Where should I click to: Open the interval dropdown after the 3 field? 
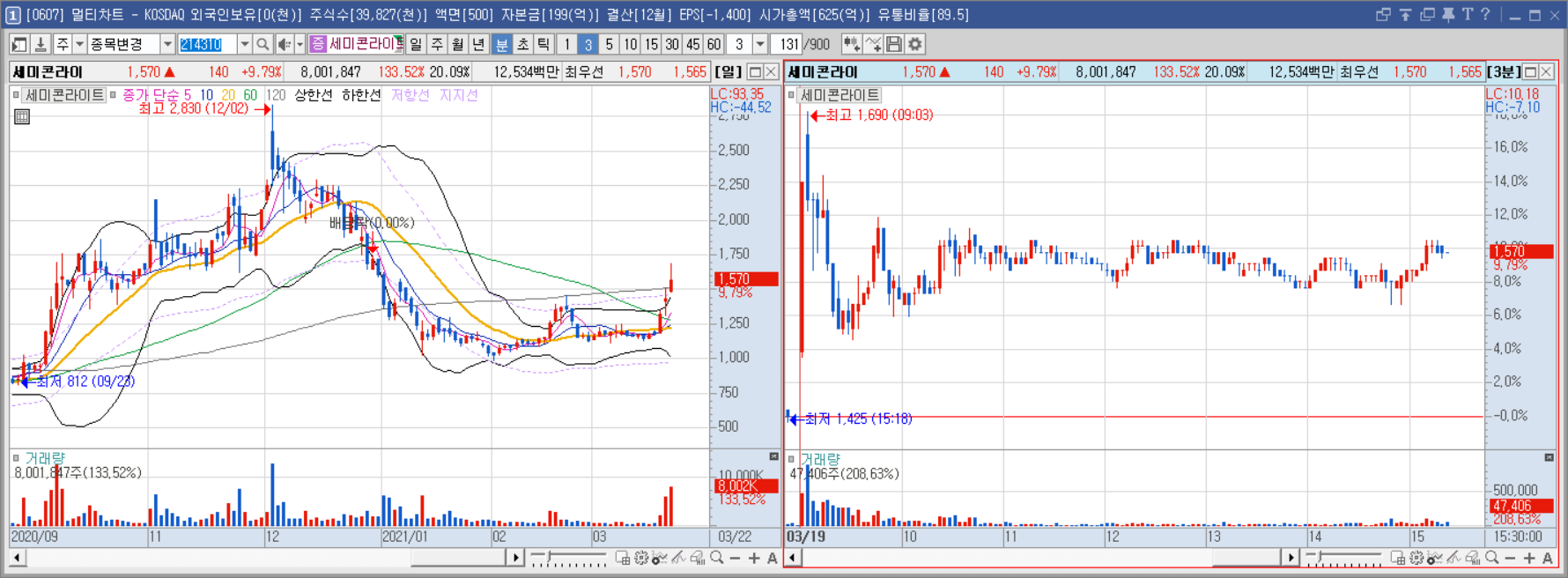[x=760, y=44]
